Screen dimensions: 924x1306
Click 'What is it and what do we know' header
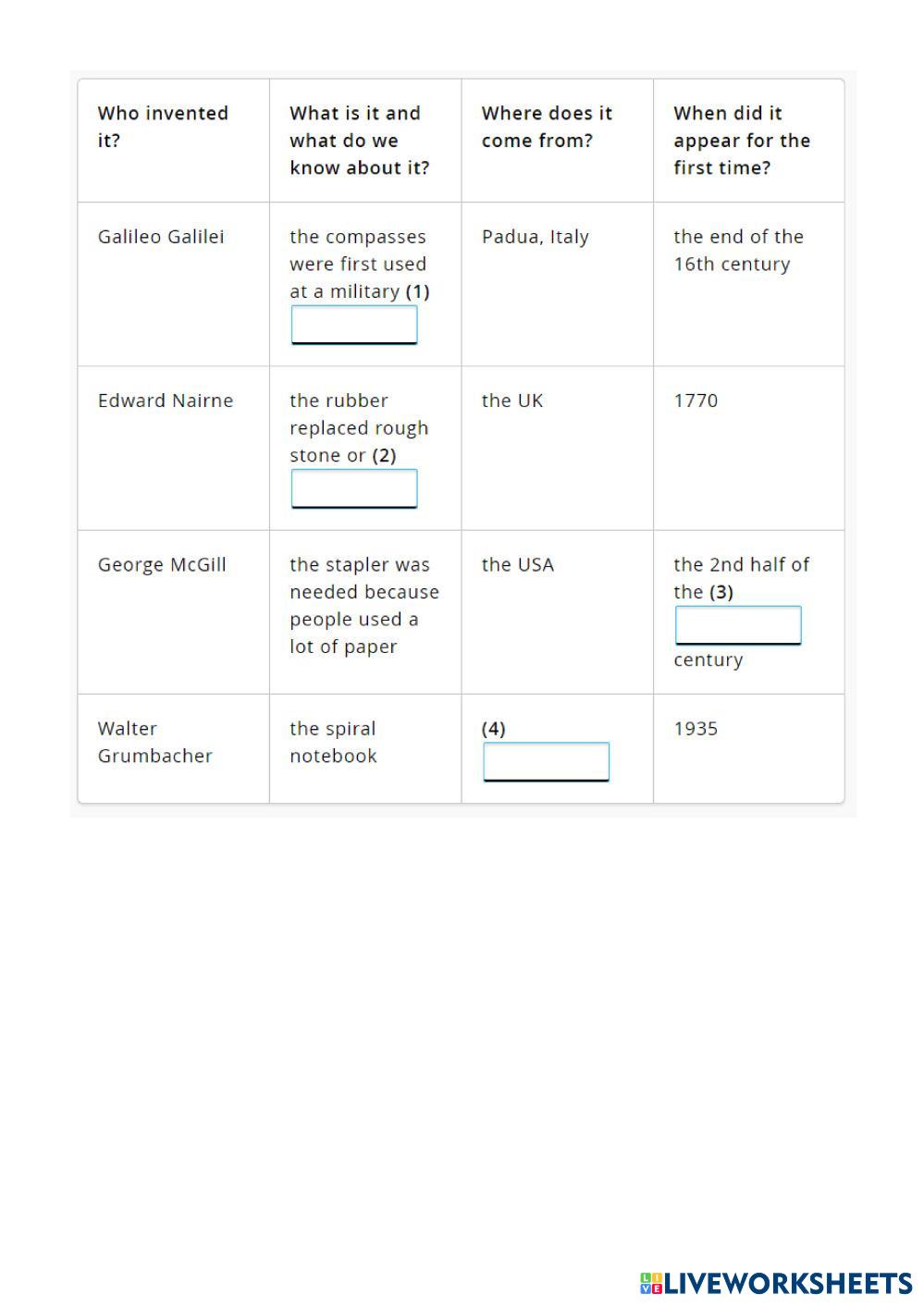[359, 141]
